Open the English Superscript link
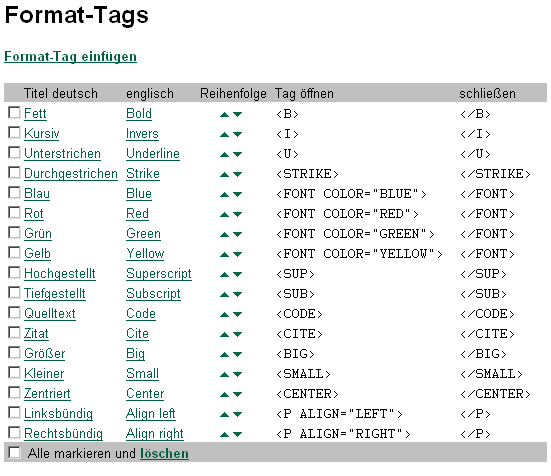This screenshot has width=551, height=476. click(x=159, y=274)
